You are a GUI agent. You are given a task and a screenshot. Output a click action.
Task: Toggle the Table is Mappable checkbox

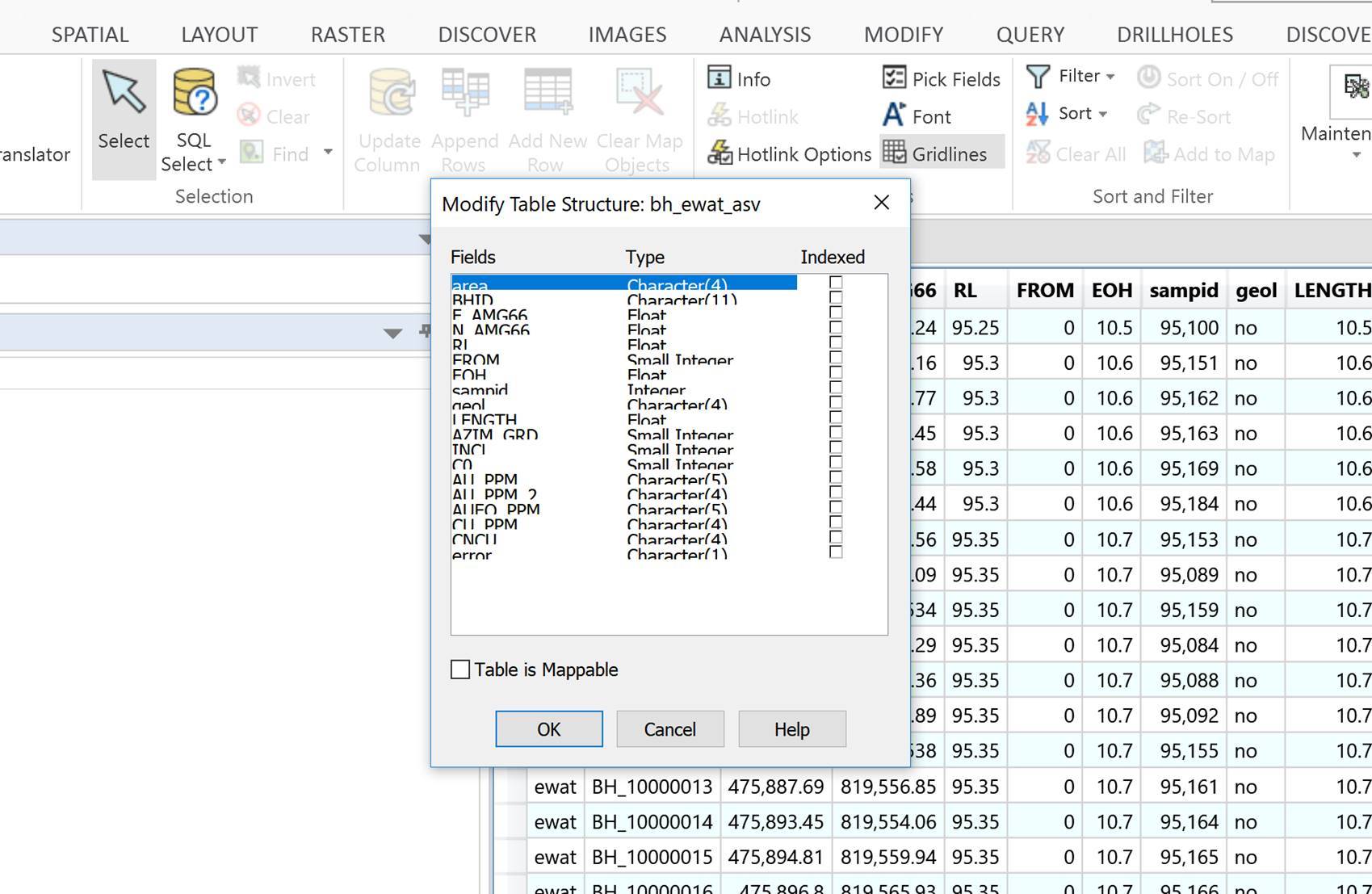coord(460,669)
